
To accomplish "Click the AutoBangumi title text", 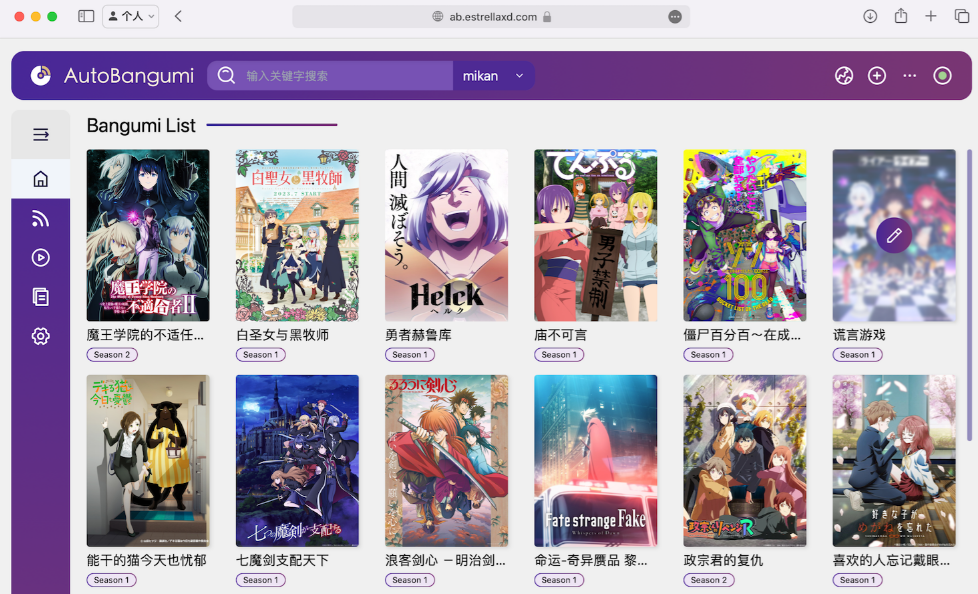I will pos(129,75).
